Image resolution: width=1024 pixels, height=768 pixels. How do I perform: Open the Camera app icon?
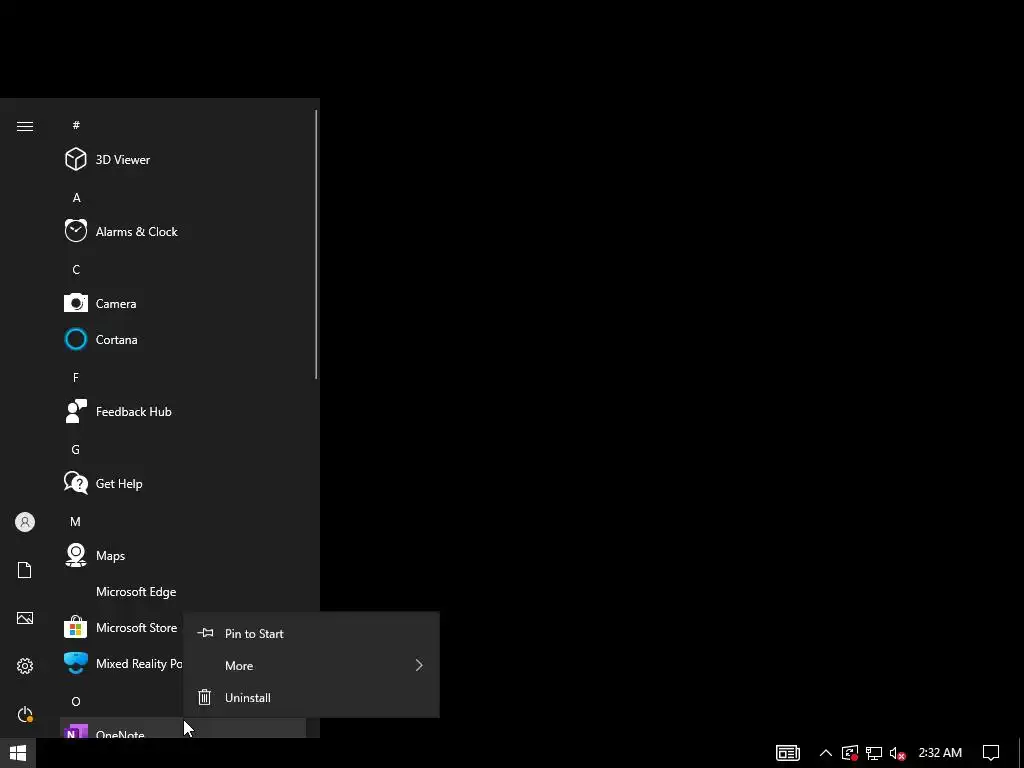click(76, 303)
